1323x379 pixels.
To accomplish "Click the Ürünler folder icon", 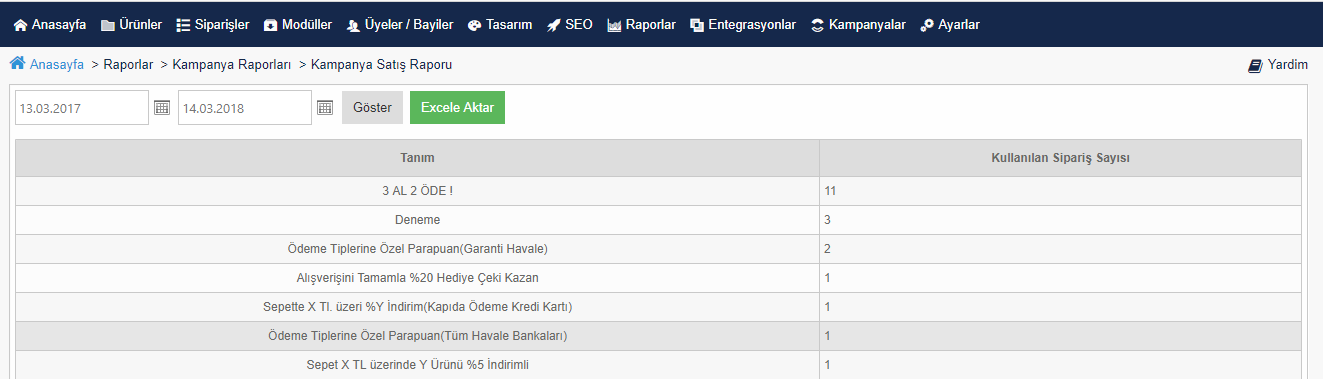I will 108,25.
